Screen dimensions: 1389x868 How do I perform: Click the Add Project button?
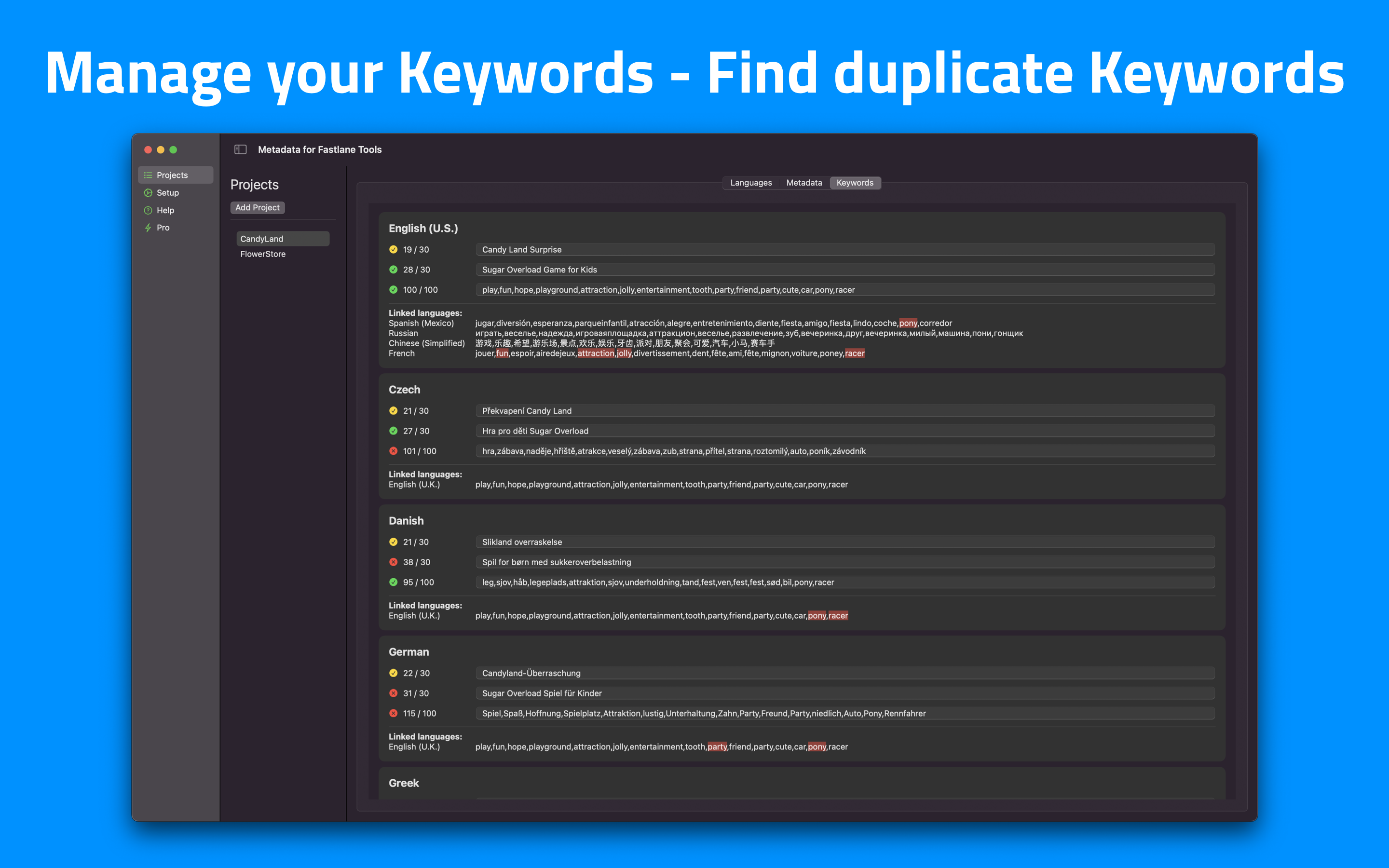[x=257, y=207]
